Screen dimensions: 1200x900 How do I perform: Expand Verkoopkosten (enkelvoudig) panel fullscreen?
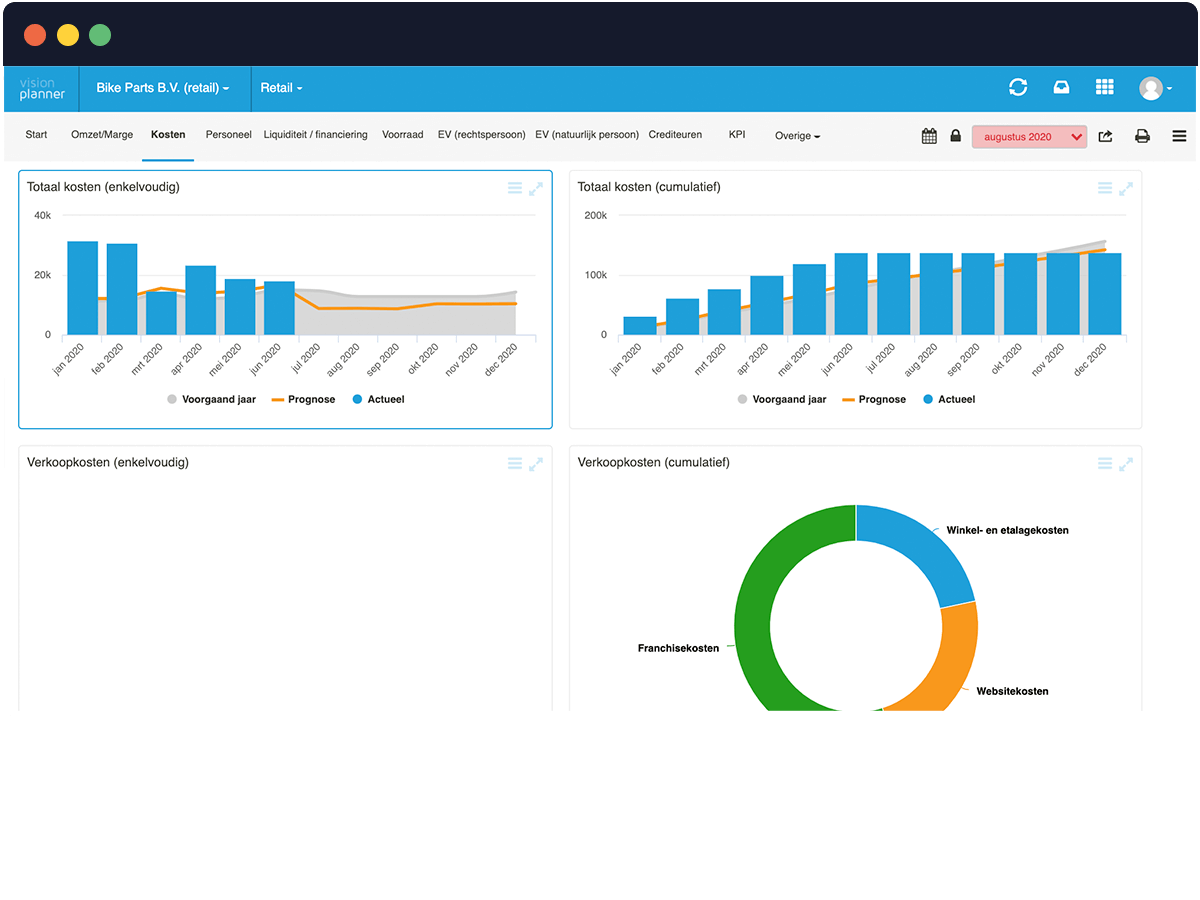[x=536, y=463]
